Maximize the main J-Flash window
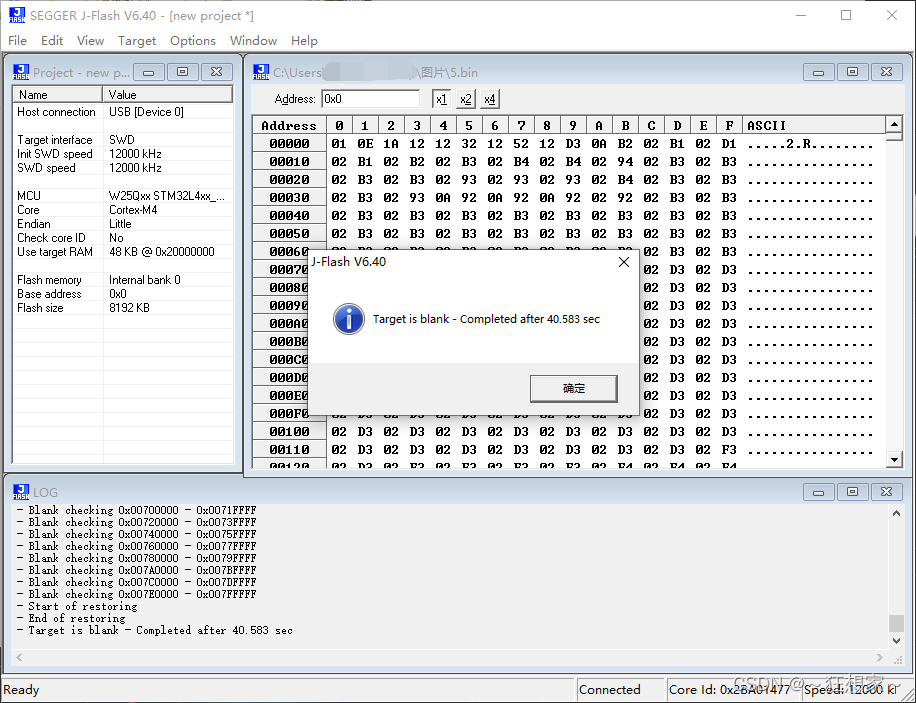The height and width of the screenshot is (703, 916). click(x=846, y=15)
